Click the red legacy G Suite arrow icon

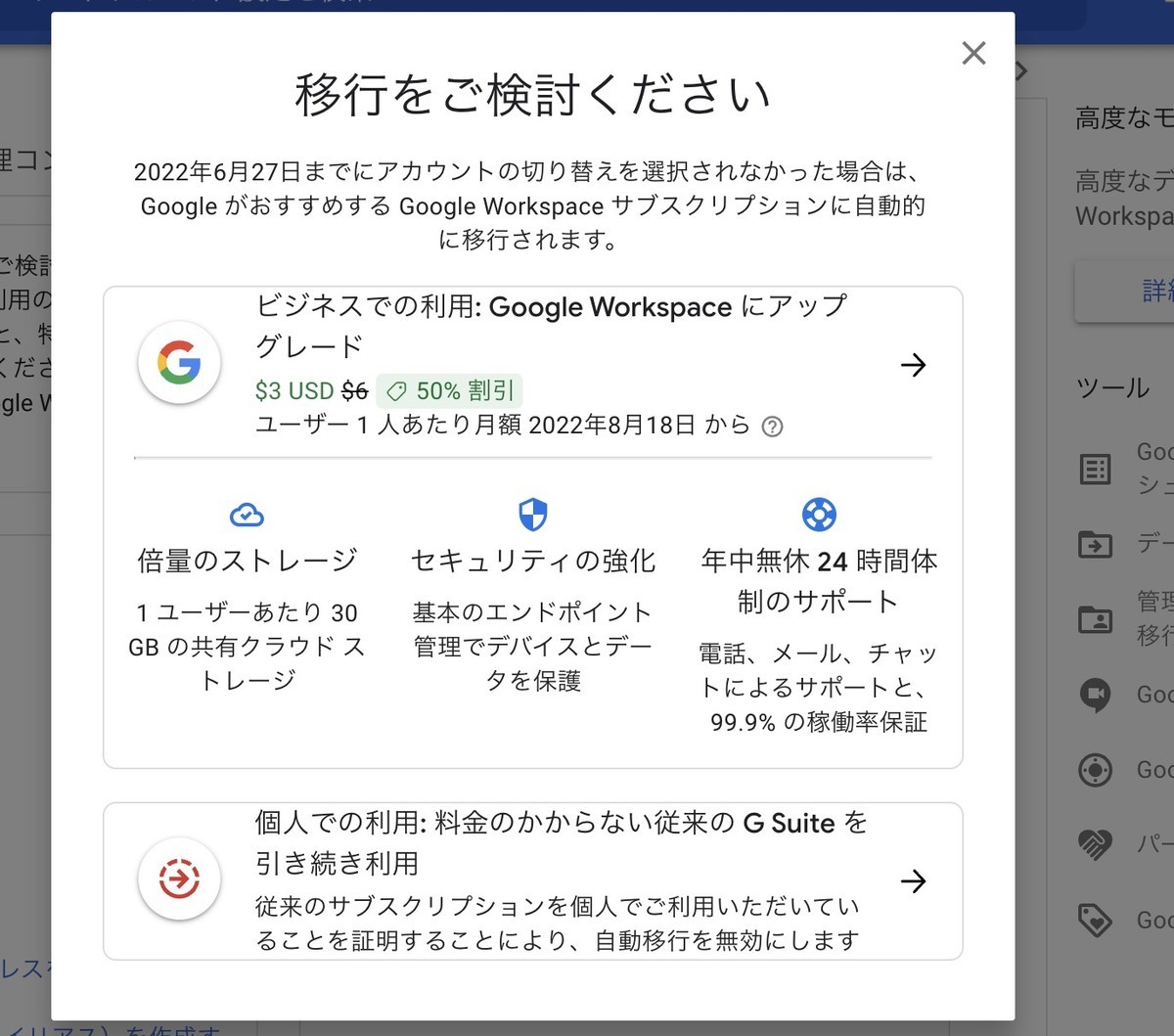click(x=179, y=878)
